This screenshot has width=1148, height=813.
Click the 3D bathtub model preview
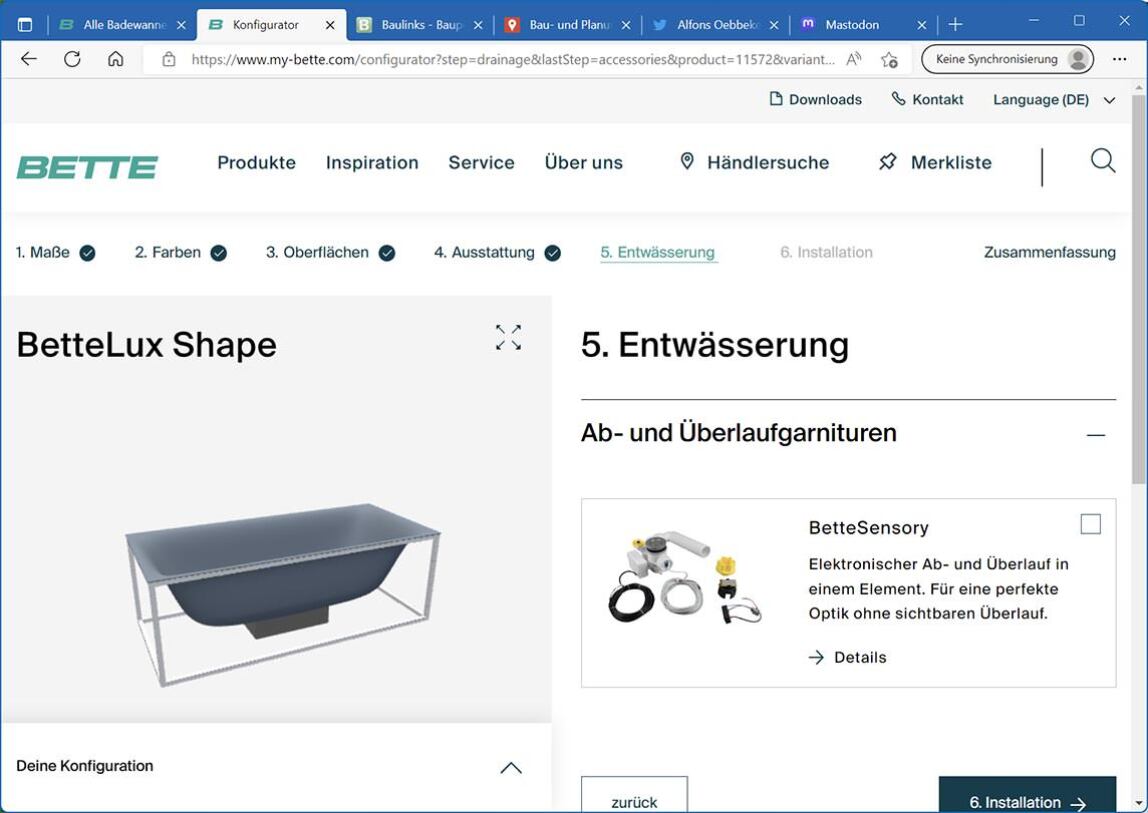(282, 593)
